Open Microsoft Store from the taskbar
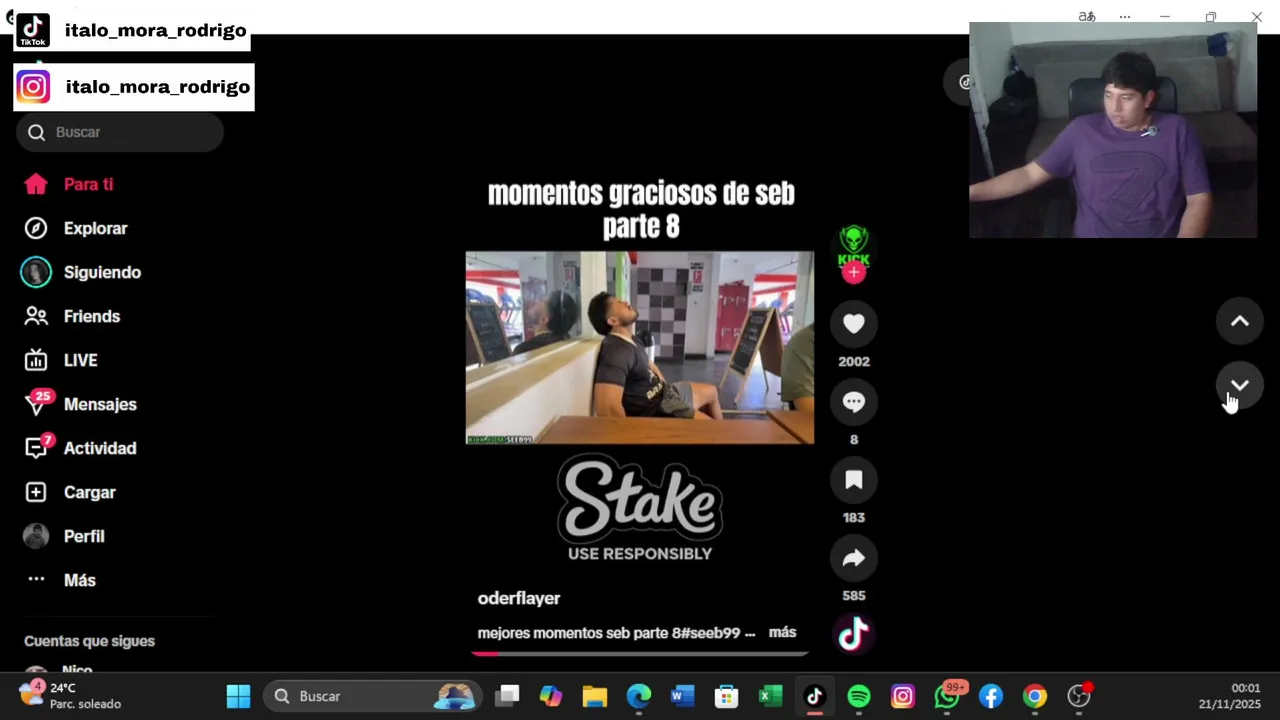Image resolution: width=1280 pixels, height=720 pixels. tap(727, 696)
